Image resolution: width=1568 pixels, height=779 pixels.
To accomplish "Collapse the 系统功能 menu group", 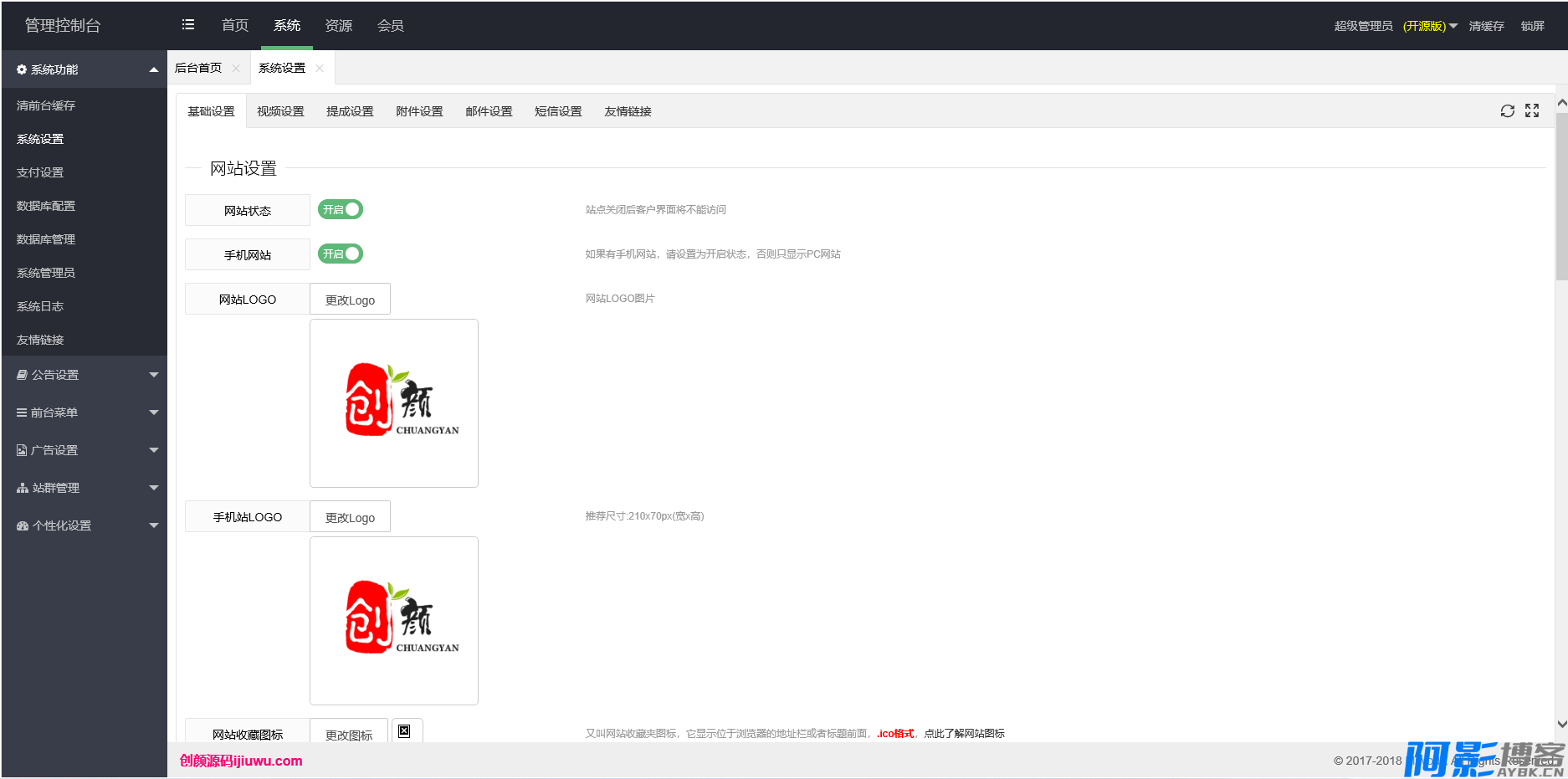I will (x=154, y=69).
